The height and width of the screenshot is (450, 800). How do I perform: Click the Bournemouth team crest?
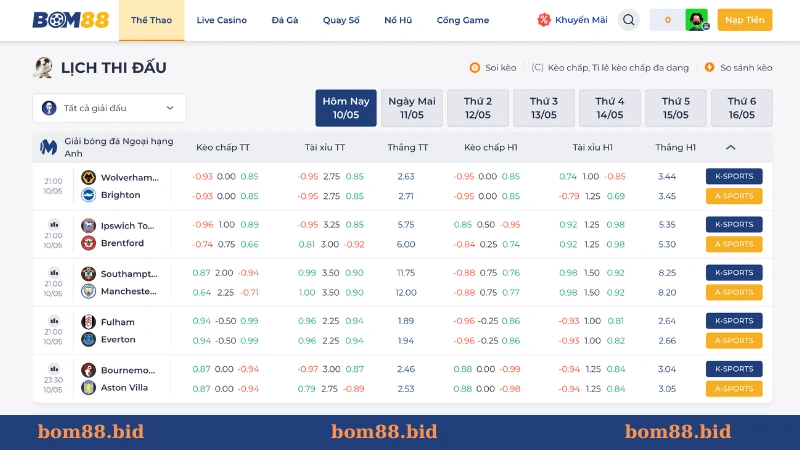pyautogui.click(x=88, y=370)
